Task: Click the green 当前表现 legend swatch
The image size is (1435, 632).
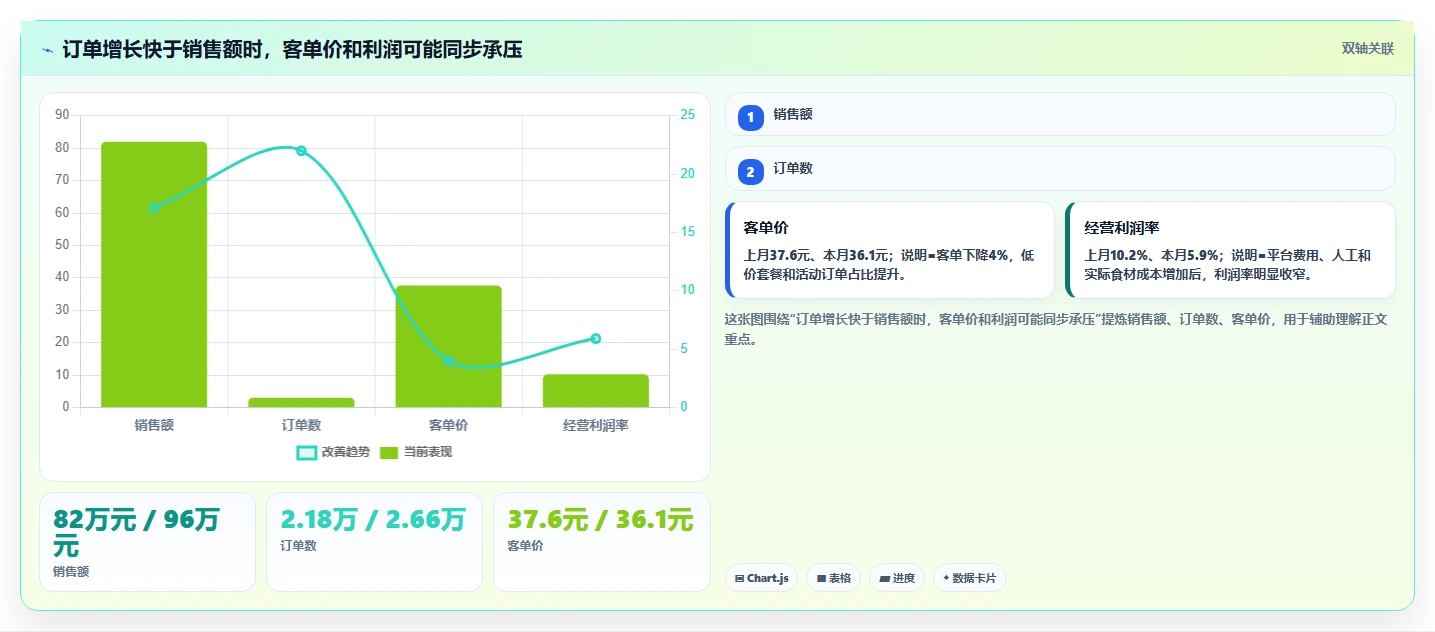Action: 389,453
